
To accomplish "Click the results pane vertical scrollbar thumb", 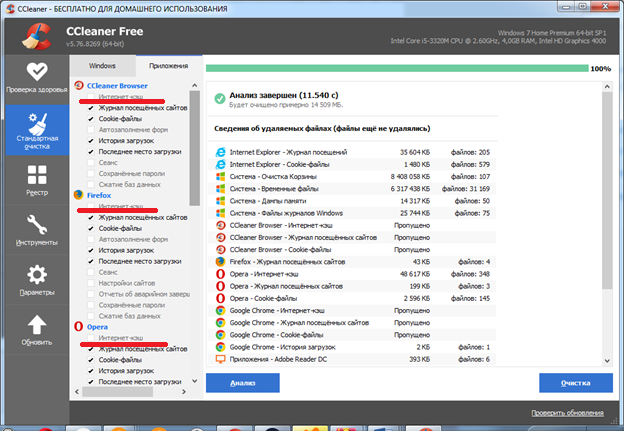I will pyautogui.click(x=607, y=191).
